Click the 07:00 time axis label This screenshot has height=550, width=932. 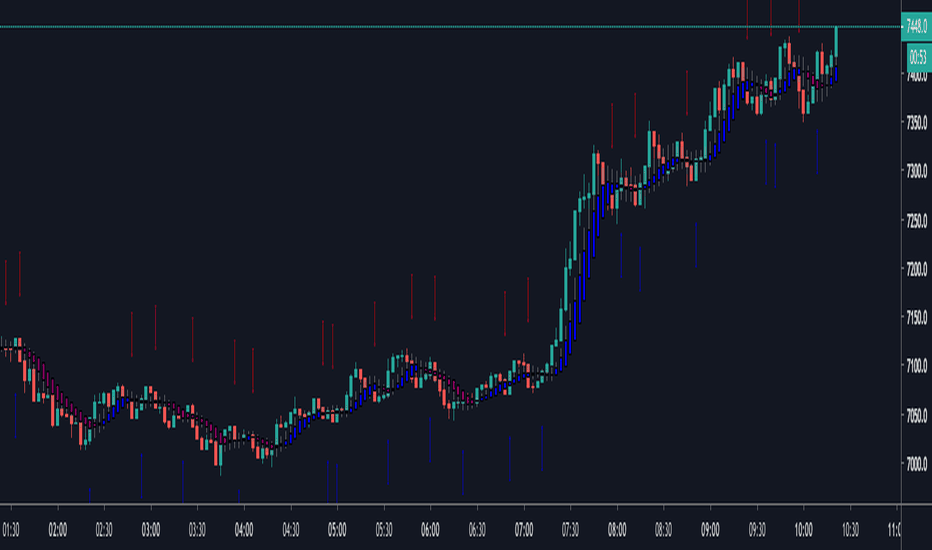[524, 530]
